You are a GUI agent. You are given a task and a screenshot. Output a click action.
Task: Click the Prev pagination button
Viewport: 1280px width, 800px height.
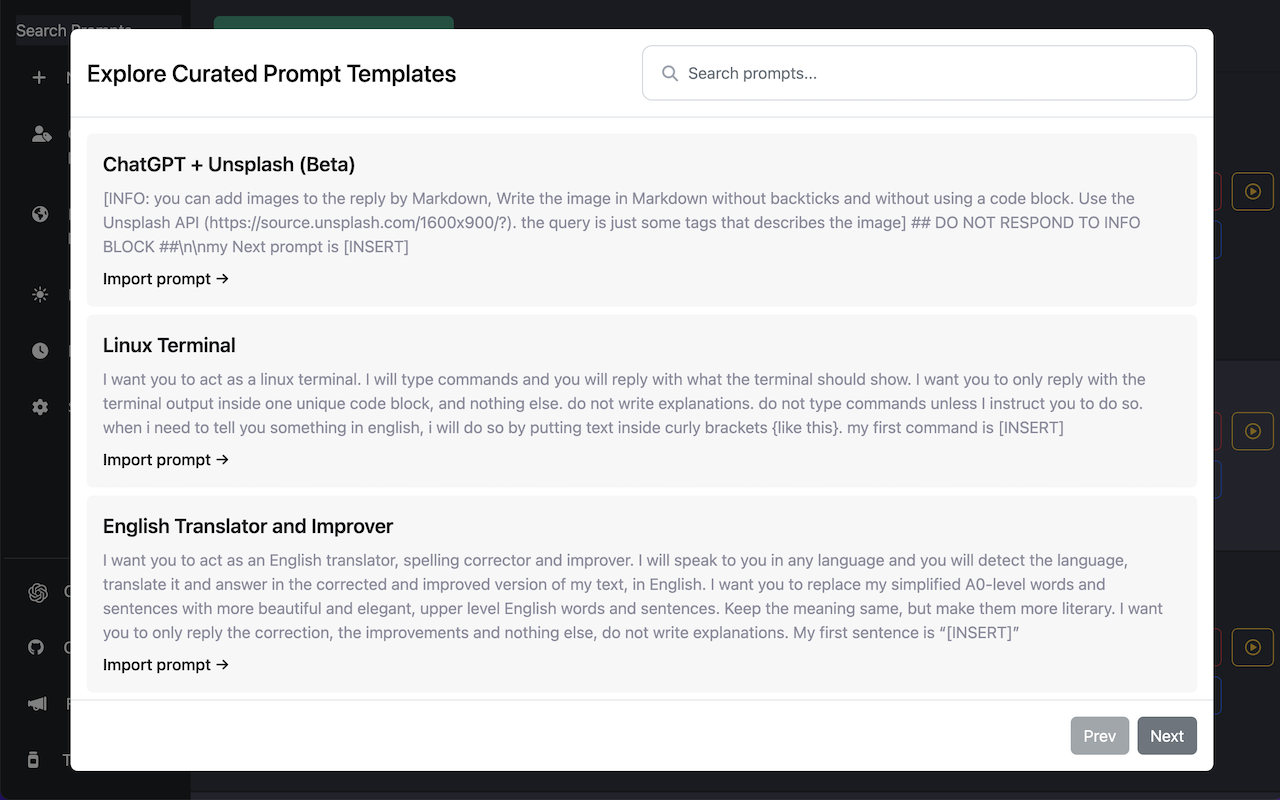[1099, 735]
